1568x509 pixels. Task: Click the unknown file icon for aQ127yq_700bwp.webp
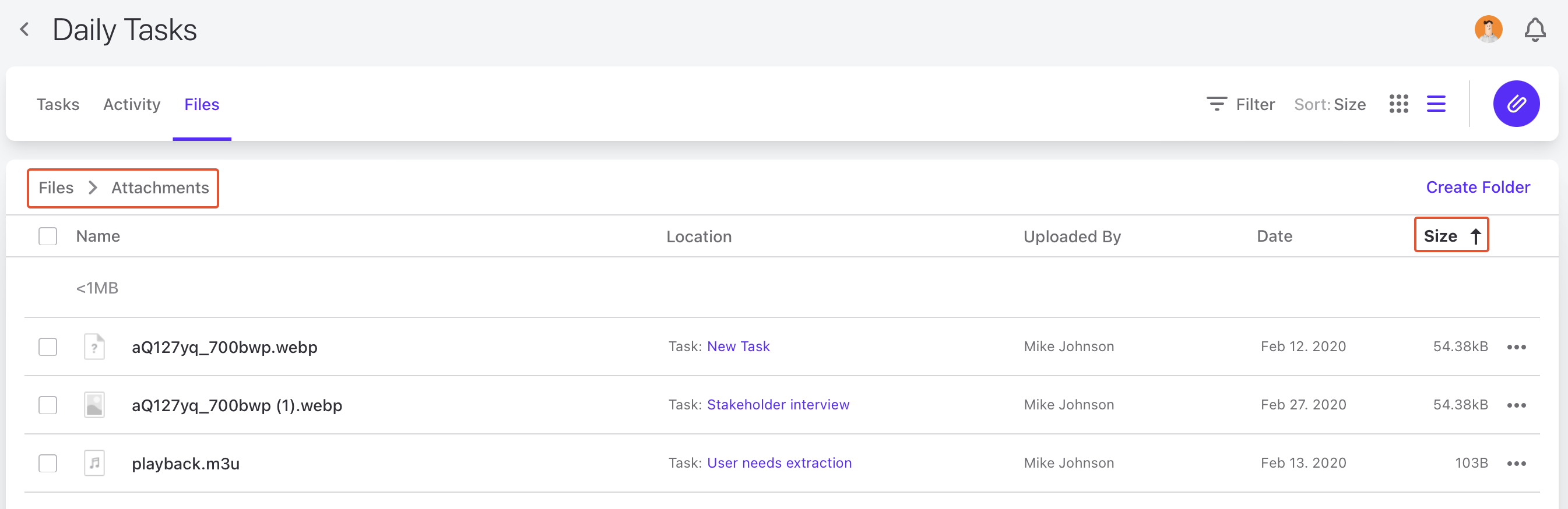(x=94, y=347)
